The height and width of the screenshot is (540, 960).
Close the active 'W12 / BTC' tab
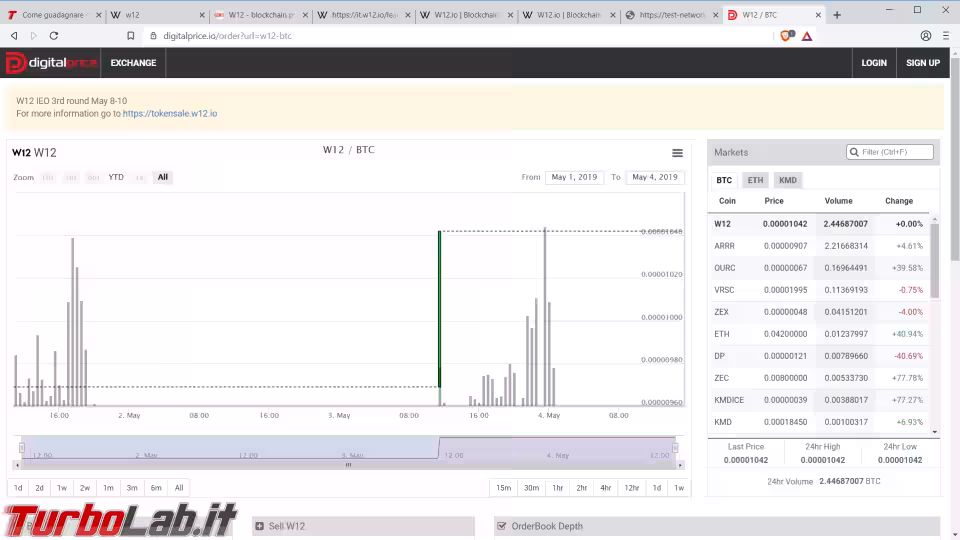818,15
